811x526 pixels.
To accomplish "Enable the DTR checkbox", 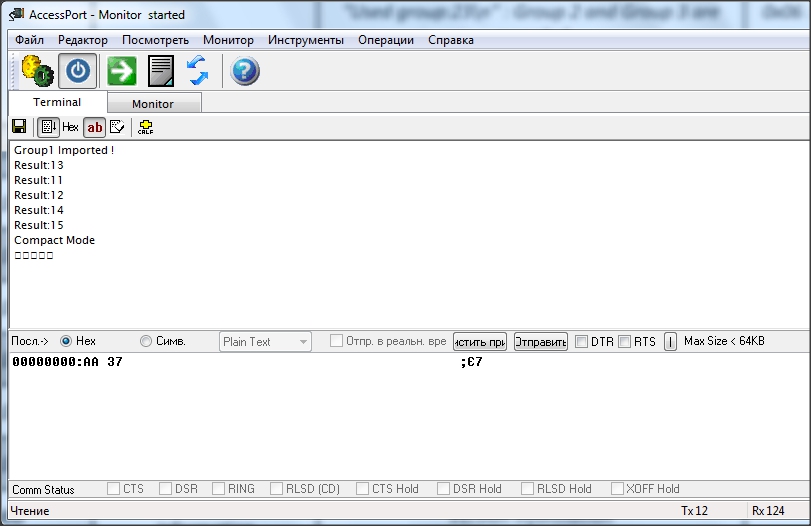I will coord(581,342).
